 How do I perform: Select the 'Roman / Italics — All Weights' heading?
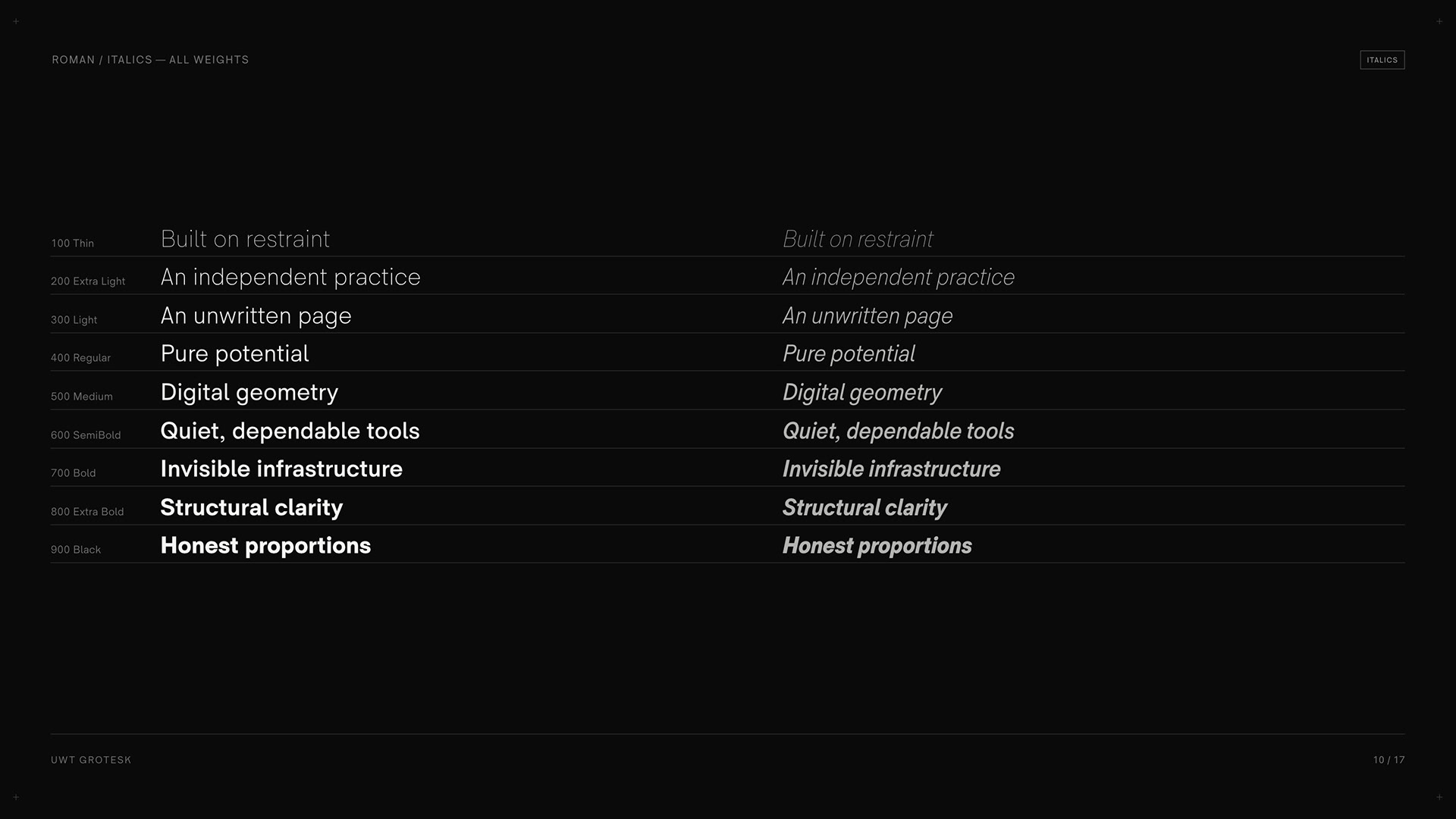tap(150, 60)
